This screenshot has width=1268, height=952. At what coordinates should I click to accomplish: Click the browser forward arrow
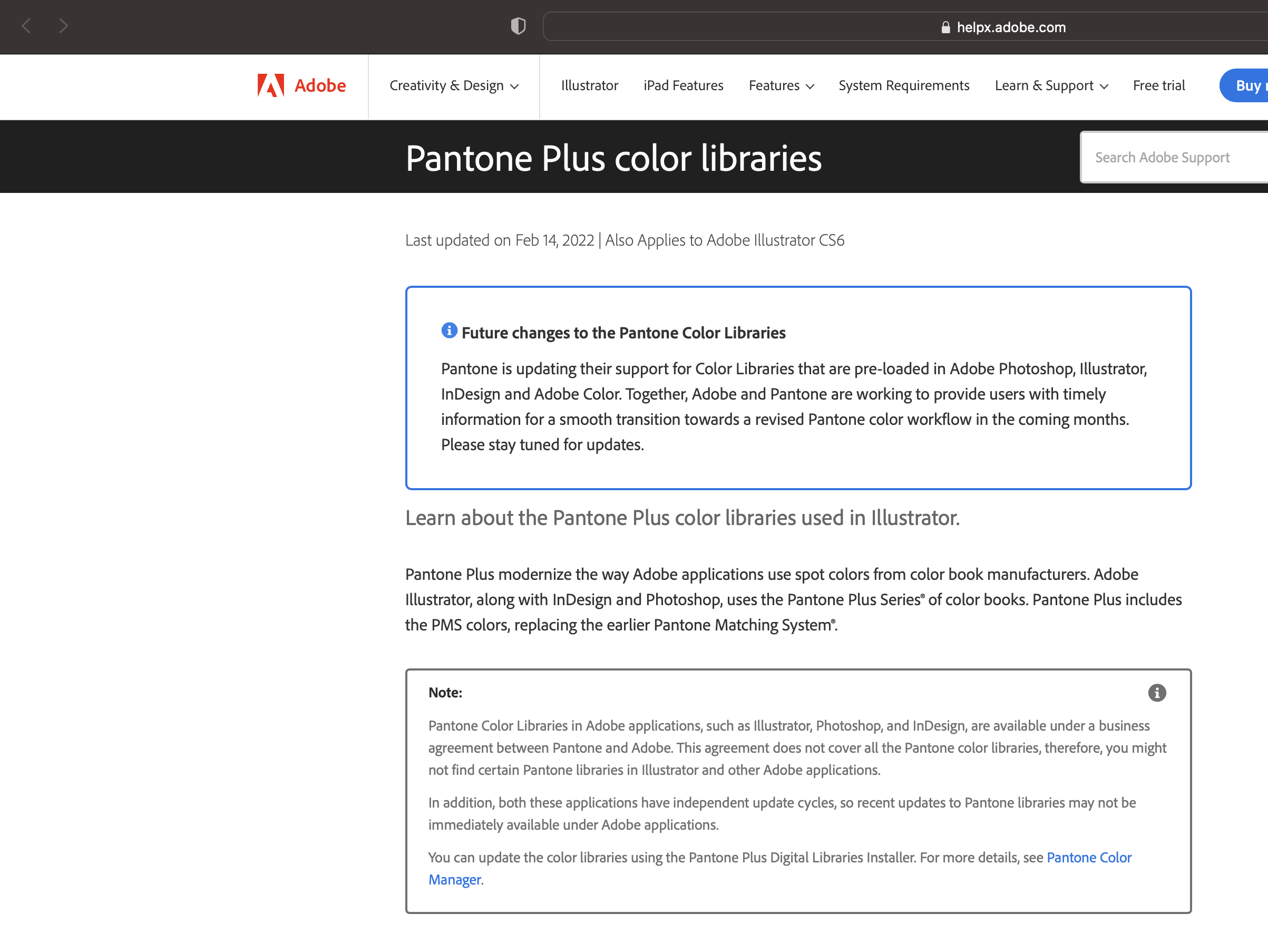64,26
